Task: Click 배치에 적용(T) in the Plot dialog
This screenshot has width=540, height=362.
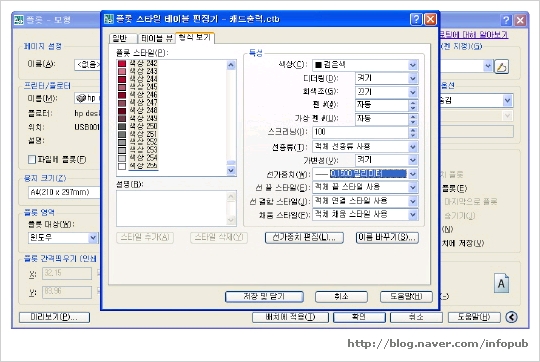Action: (290, 317)
